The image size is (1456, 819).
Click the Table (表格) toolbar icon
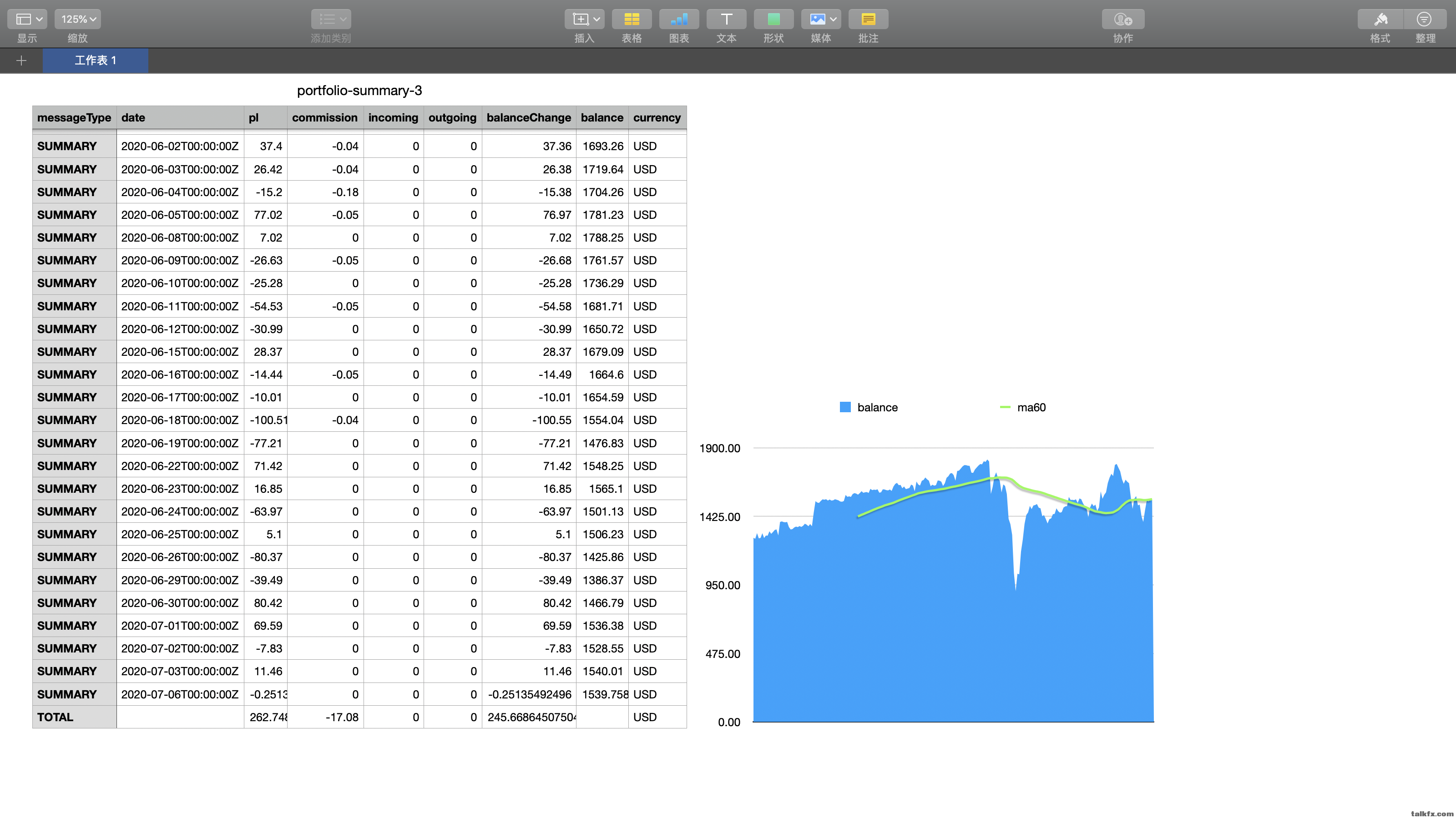632,19
